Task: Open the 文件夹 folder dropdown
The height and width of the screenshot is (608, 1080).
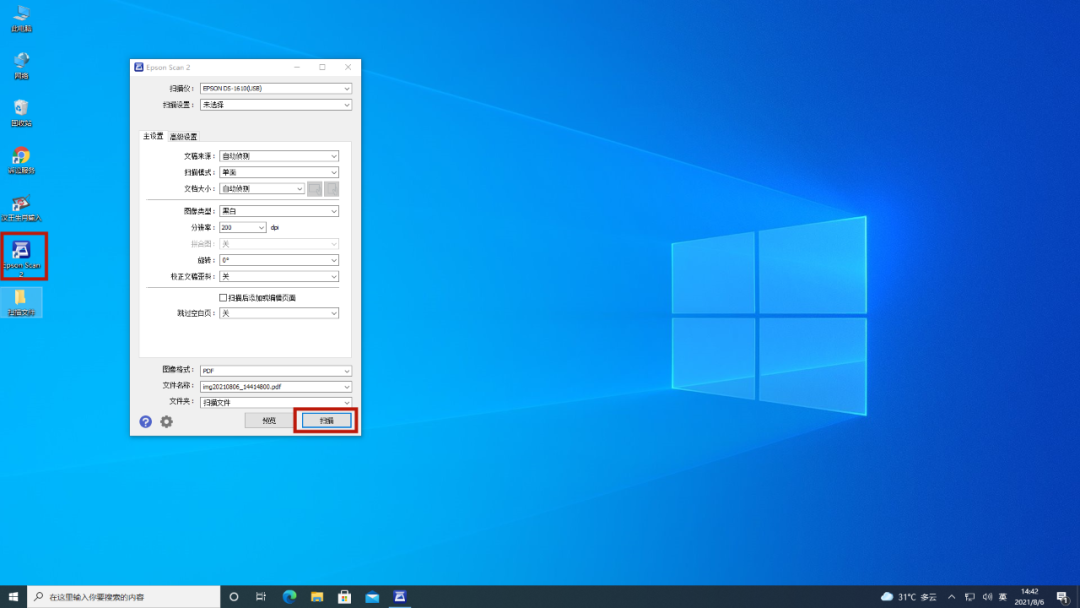Action: pos(276,403)
